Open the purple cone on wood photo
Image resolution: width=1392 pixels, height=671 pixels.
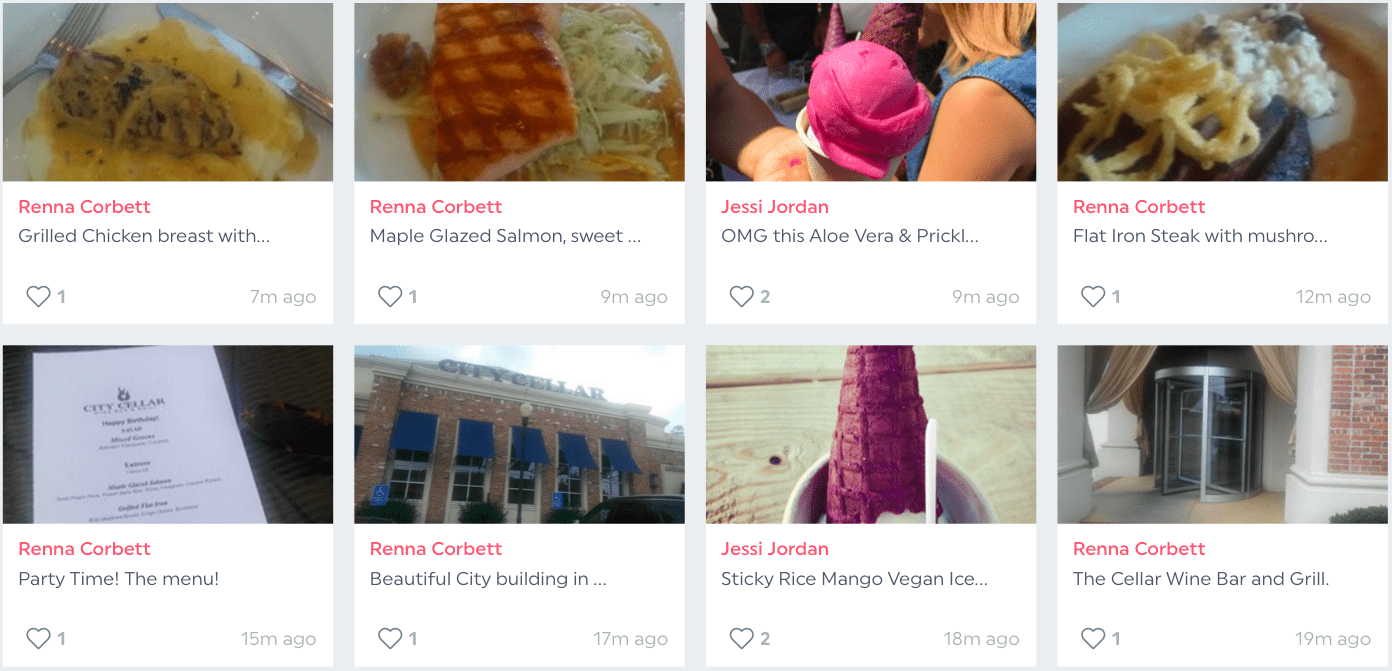[871, 434]
